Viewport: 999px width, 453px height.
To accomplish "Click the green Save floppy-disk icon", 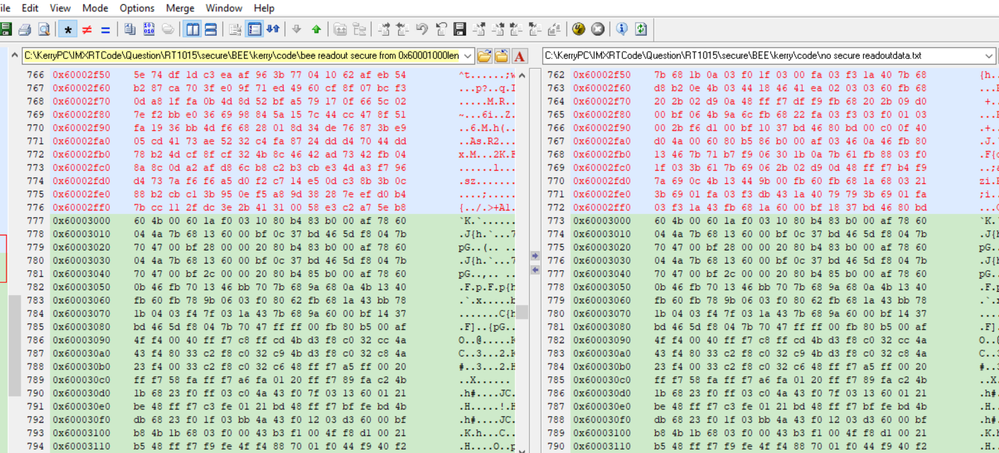I will pos(5,29).
